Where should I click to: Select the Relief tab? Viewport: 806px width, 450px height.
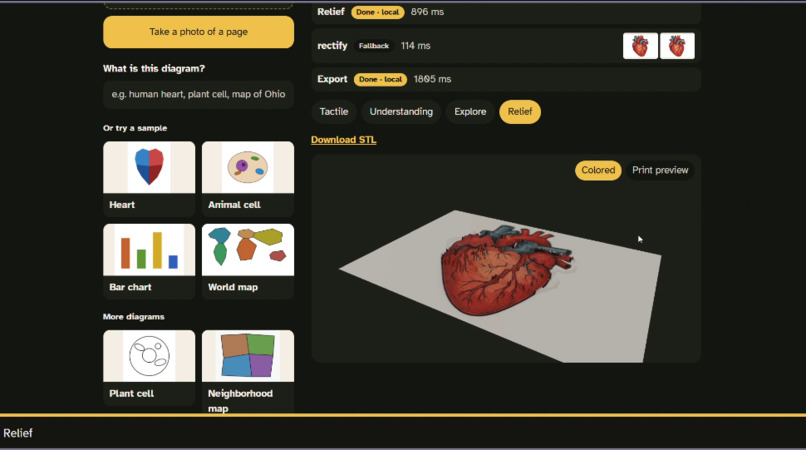520,112
